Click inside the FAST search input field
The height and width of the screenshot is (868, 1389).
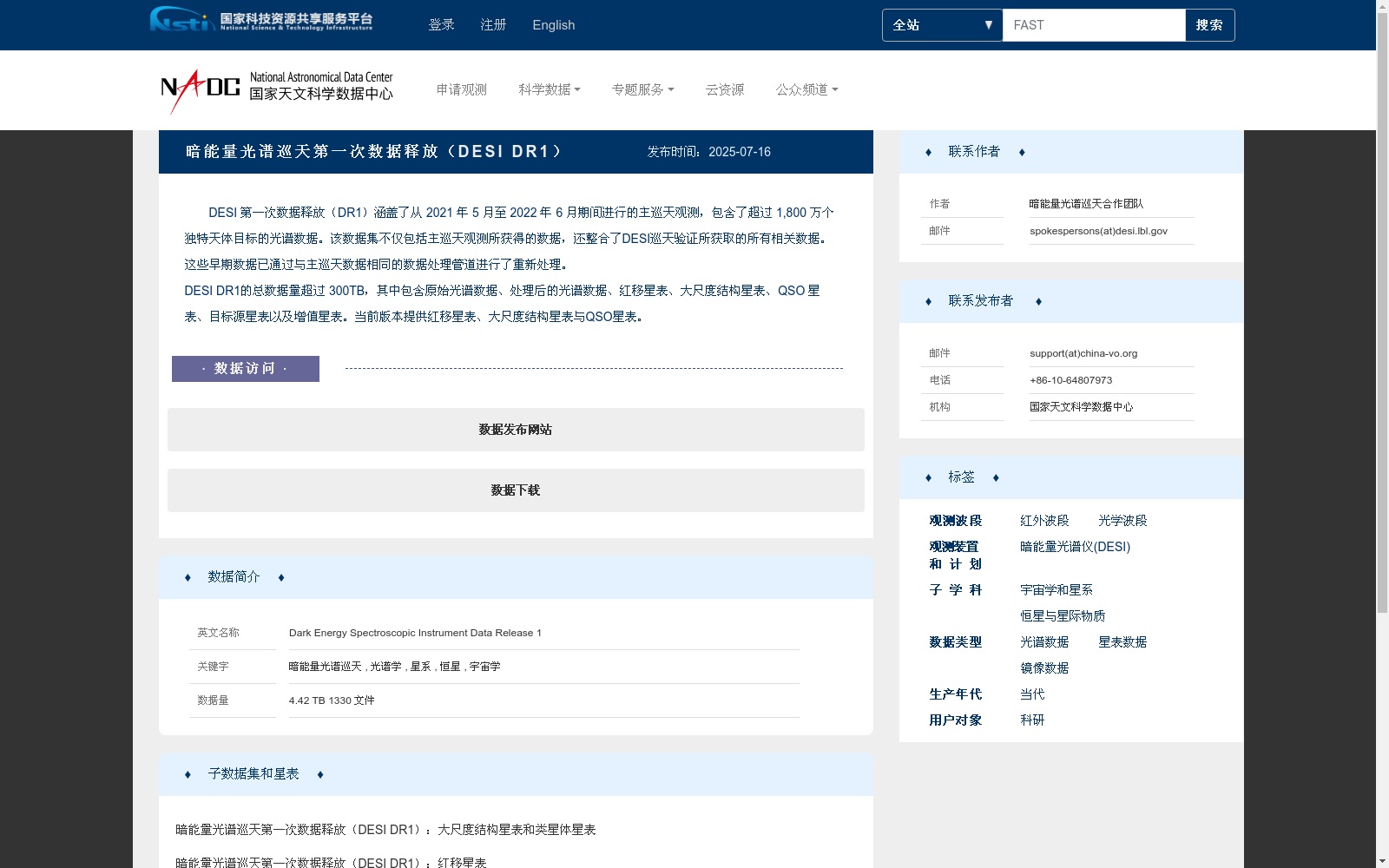coord(1093,24)
